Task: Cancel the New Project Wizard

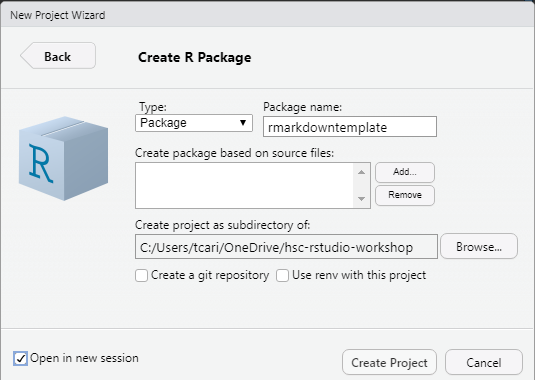Action: tap(483, 362)
